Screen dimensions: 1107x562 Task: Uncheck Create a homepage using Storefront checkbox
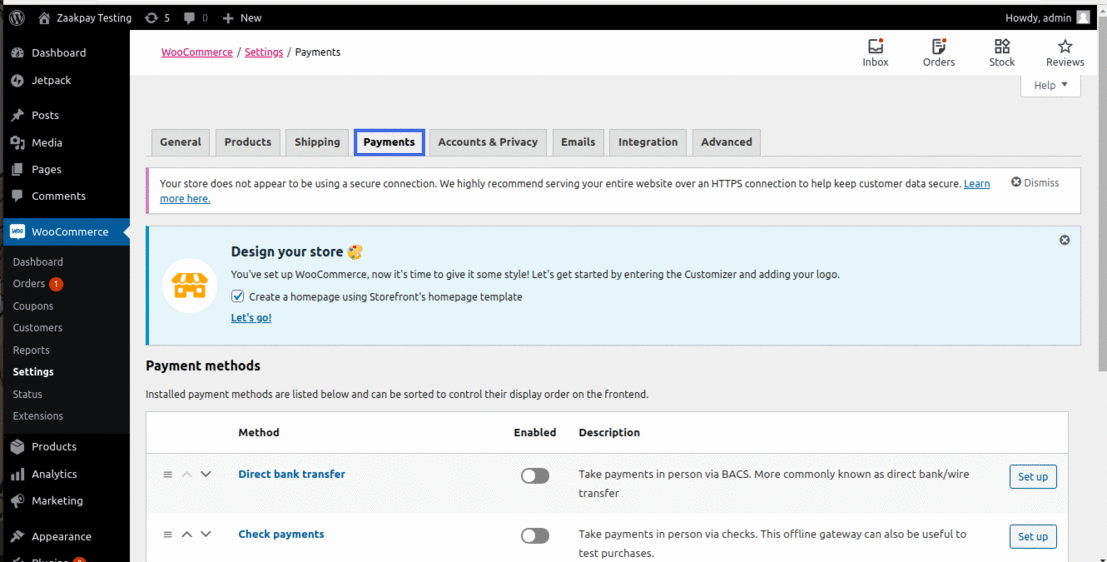(238, 297)
